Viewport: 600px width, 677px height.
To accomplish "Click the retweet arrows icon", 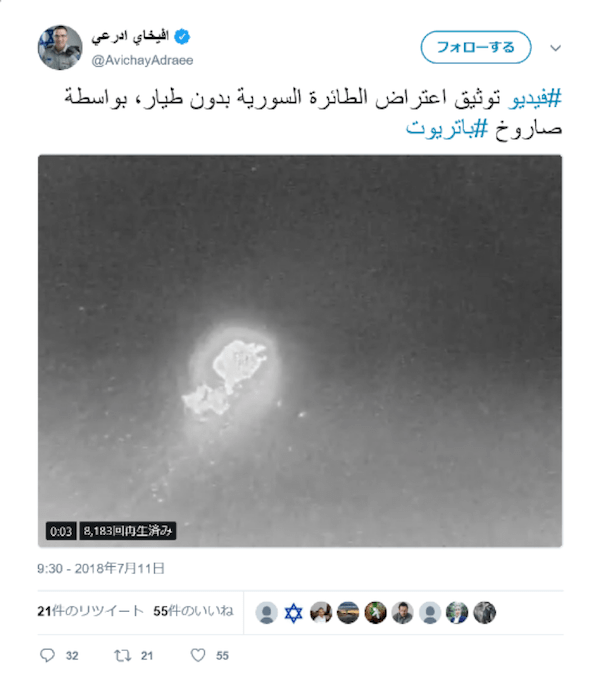I will tap(123, 656).
